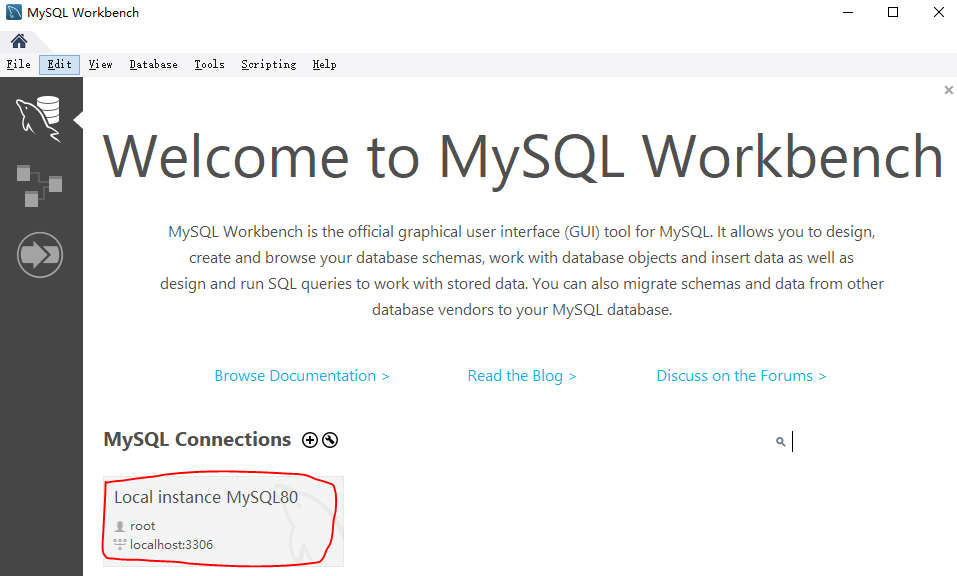Click the MySQL Workbench app icon in title bar

pos(13,12)
